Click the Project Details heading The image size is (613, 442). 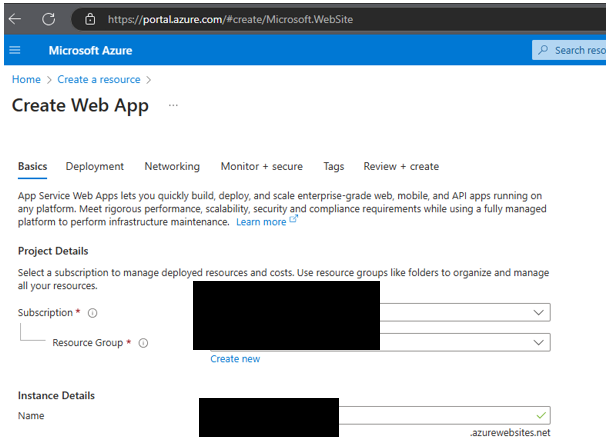(53, 251)
